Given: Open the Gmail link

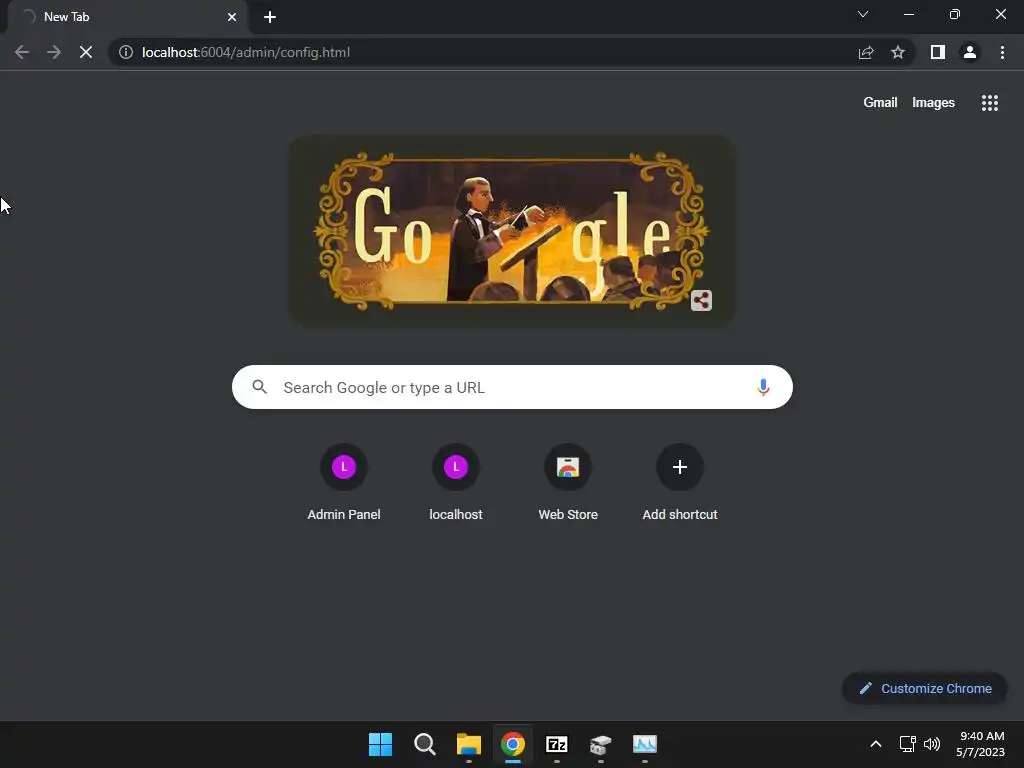Looking at the screenshot, I should tap(880, 103).
